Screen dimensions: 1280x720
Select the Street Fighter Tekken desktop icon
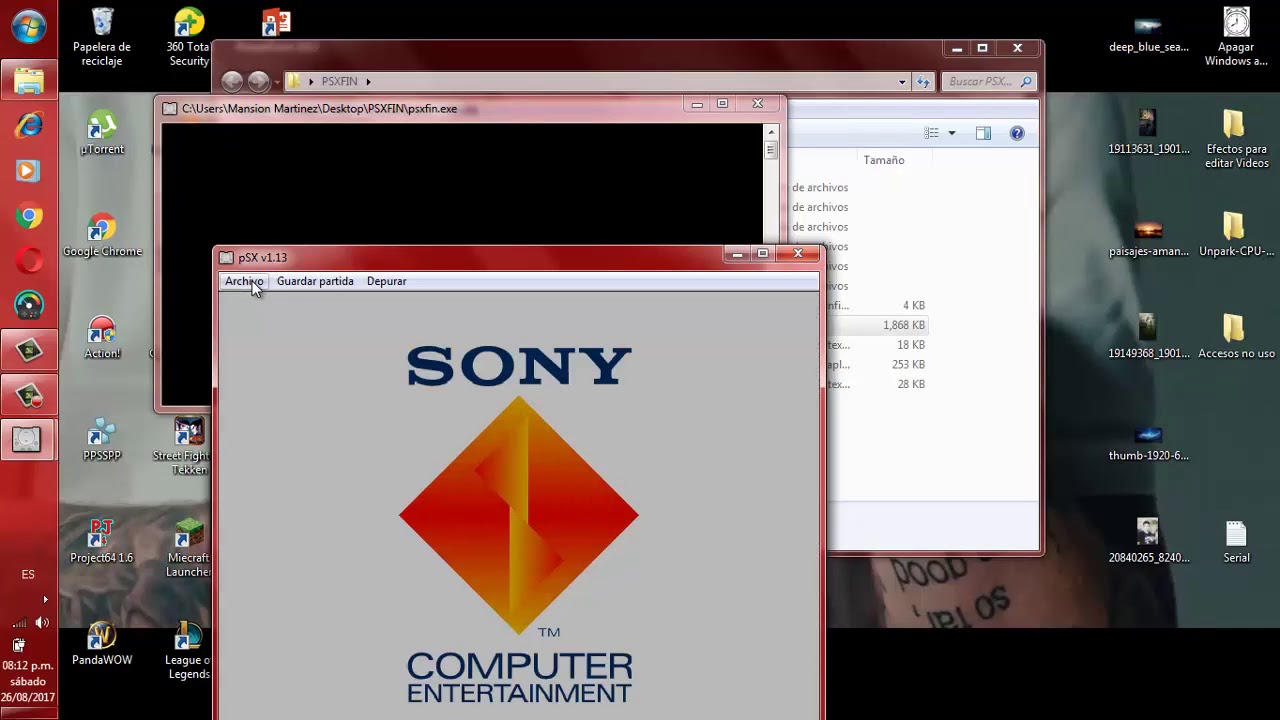(x=181, y=446)
